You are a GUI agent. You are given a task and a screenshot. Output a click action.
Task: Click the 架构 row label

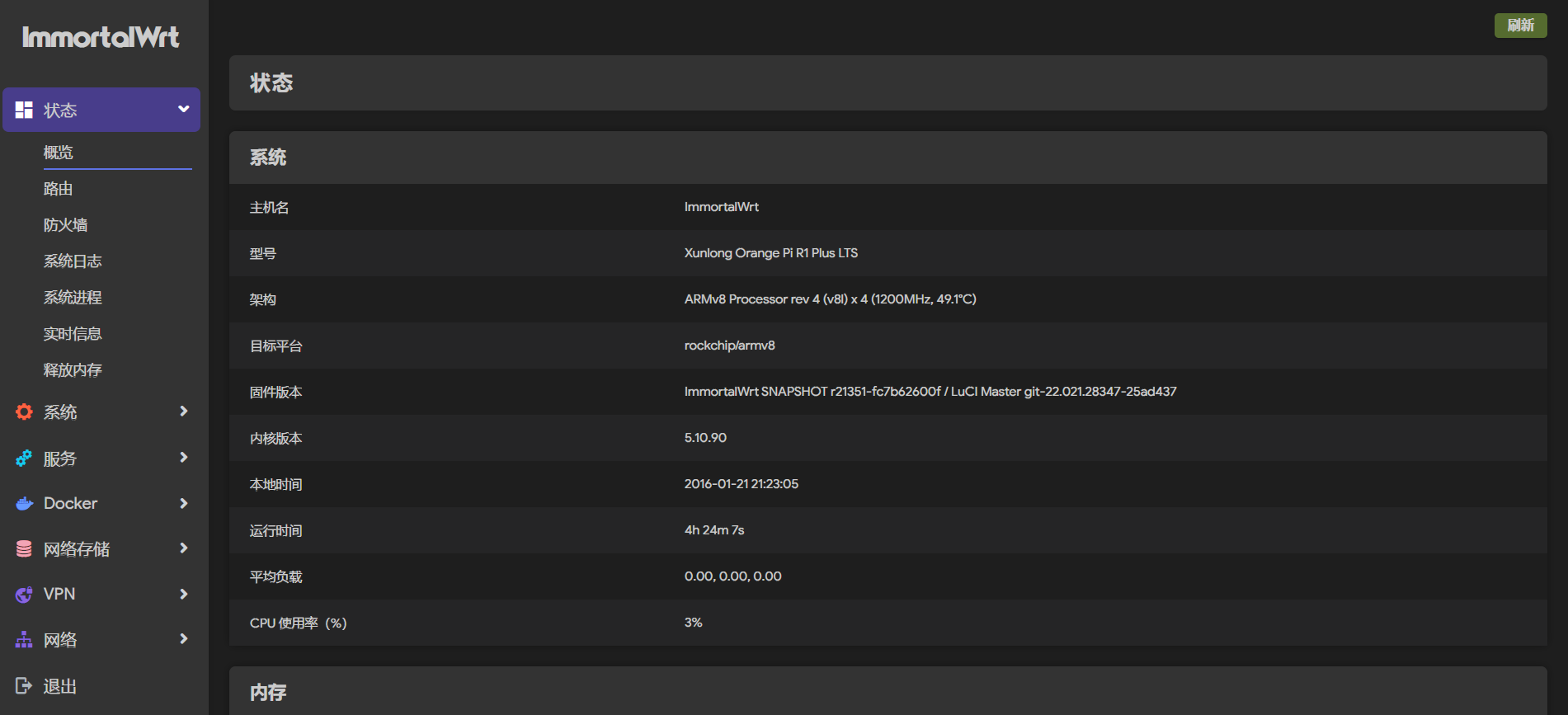(263, 300)
